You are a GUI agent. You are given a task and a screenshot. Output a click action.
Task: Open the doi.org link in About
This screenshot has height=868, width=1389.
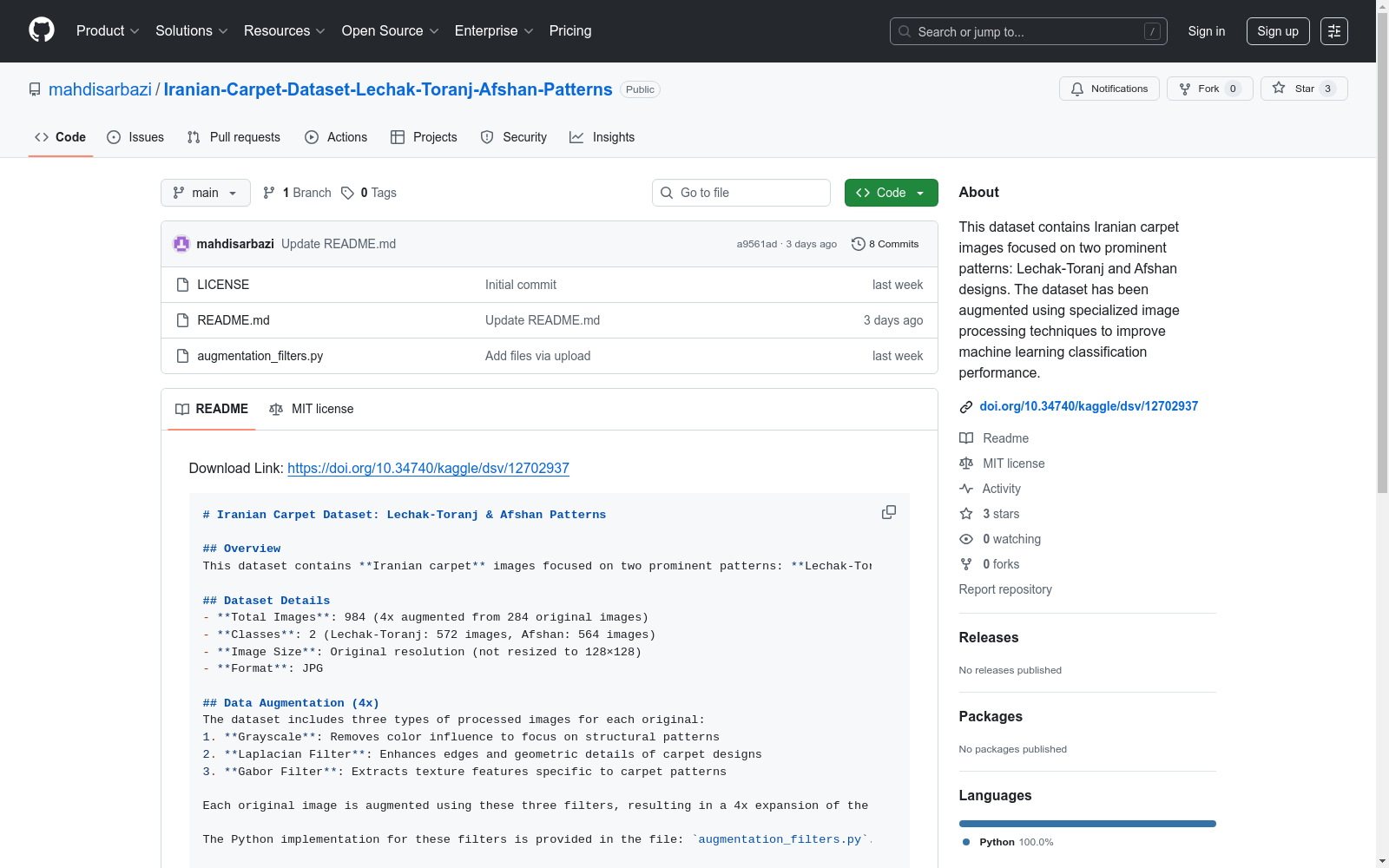(x=1089, y=406)
